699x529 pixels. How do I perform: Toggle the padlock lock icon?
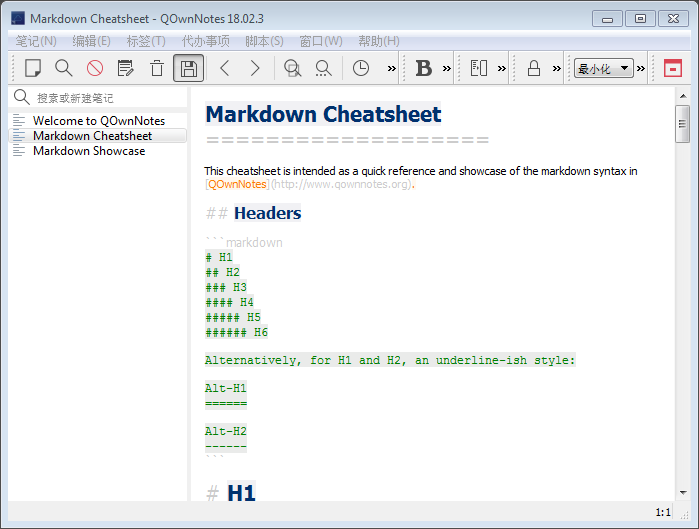pyautogui.click(x=534, y=68)
